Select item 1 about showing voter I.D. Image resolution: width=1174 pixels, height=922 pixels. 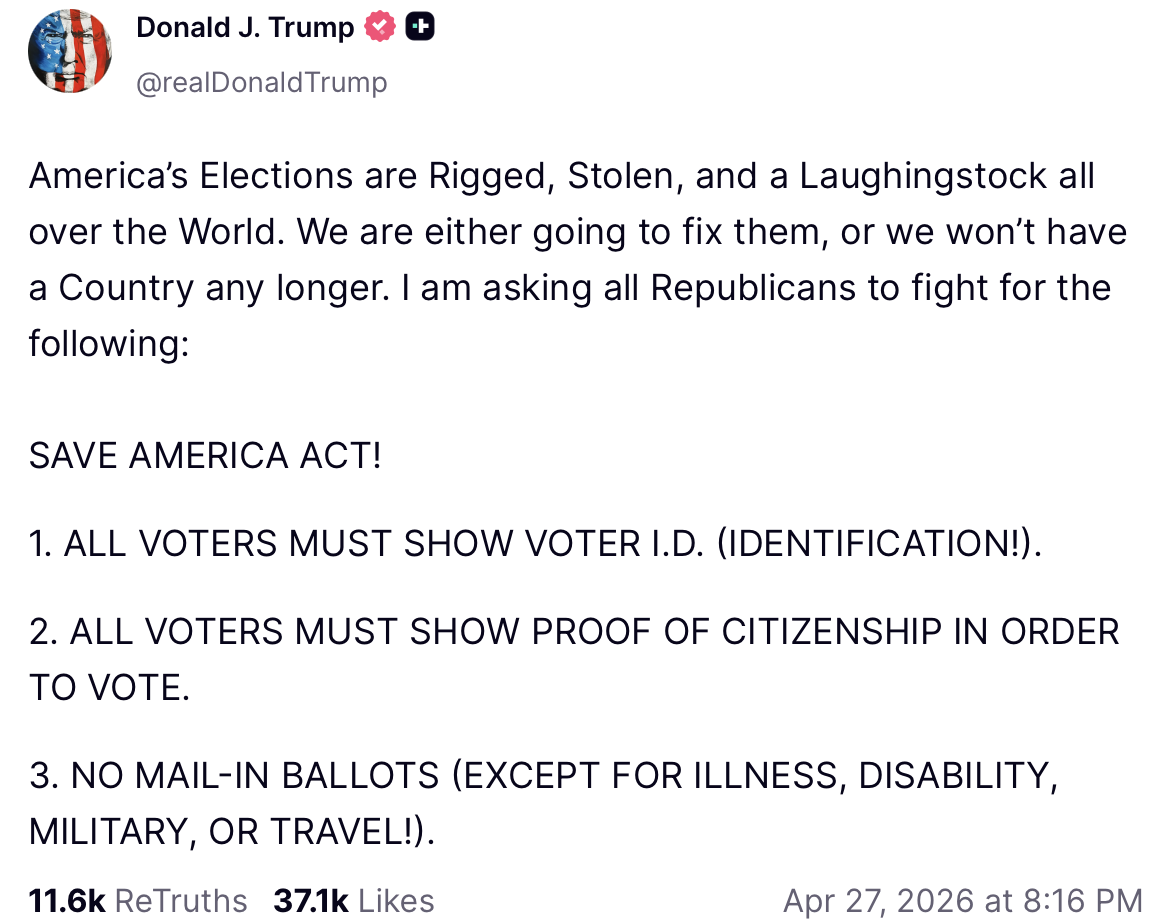[x=535, y=543]
